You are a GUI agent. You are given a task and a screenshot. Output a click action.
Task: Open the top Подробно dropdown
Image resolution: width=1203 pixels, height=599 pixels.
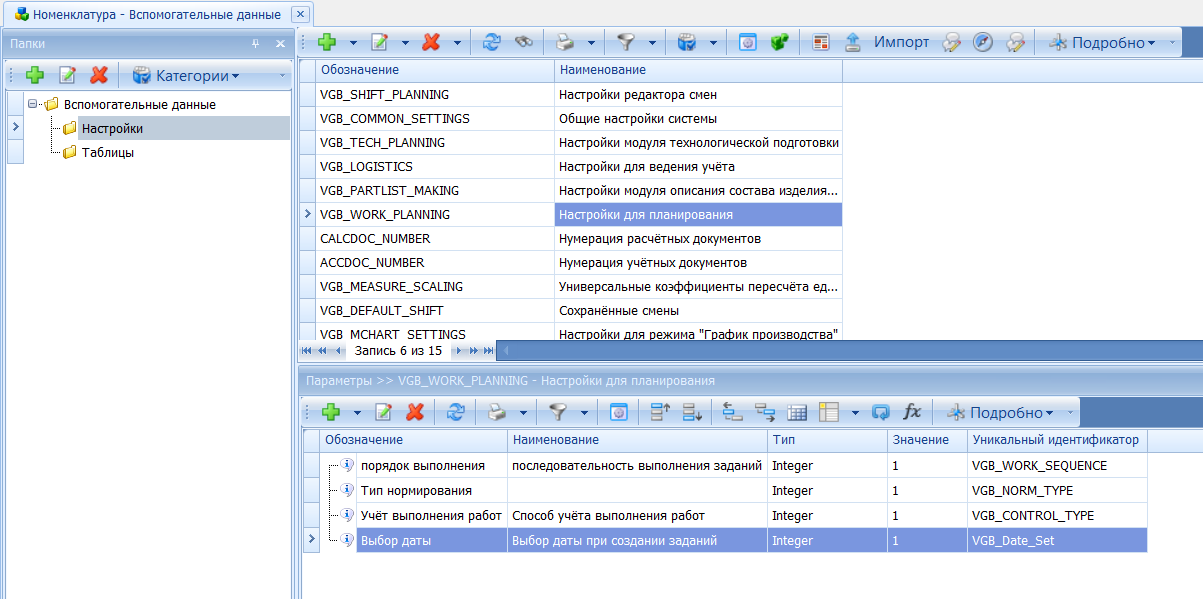(1101, 42)
